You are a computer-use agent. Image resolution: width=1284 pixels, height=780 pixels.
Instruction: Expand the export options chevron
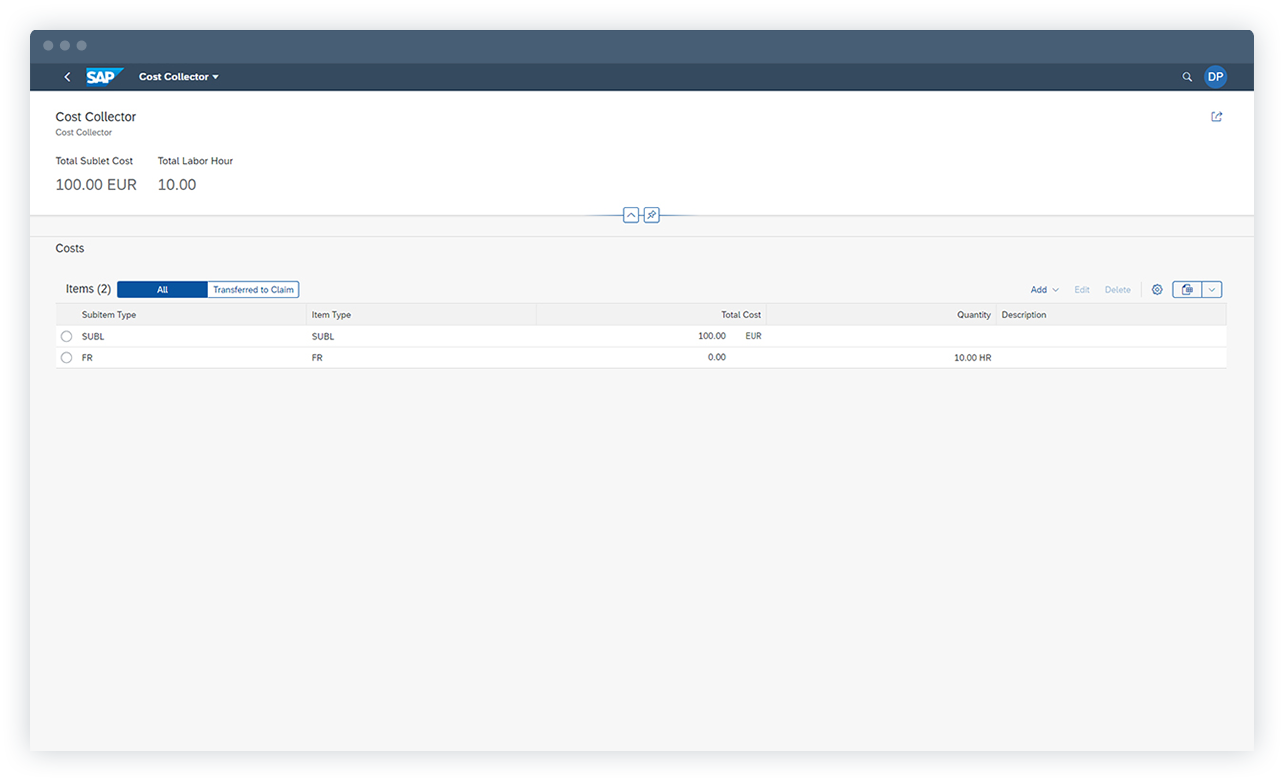(1211, 289)
